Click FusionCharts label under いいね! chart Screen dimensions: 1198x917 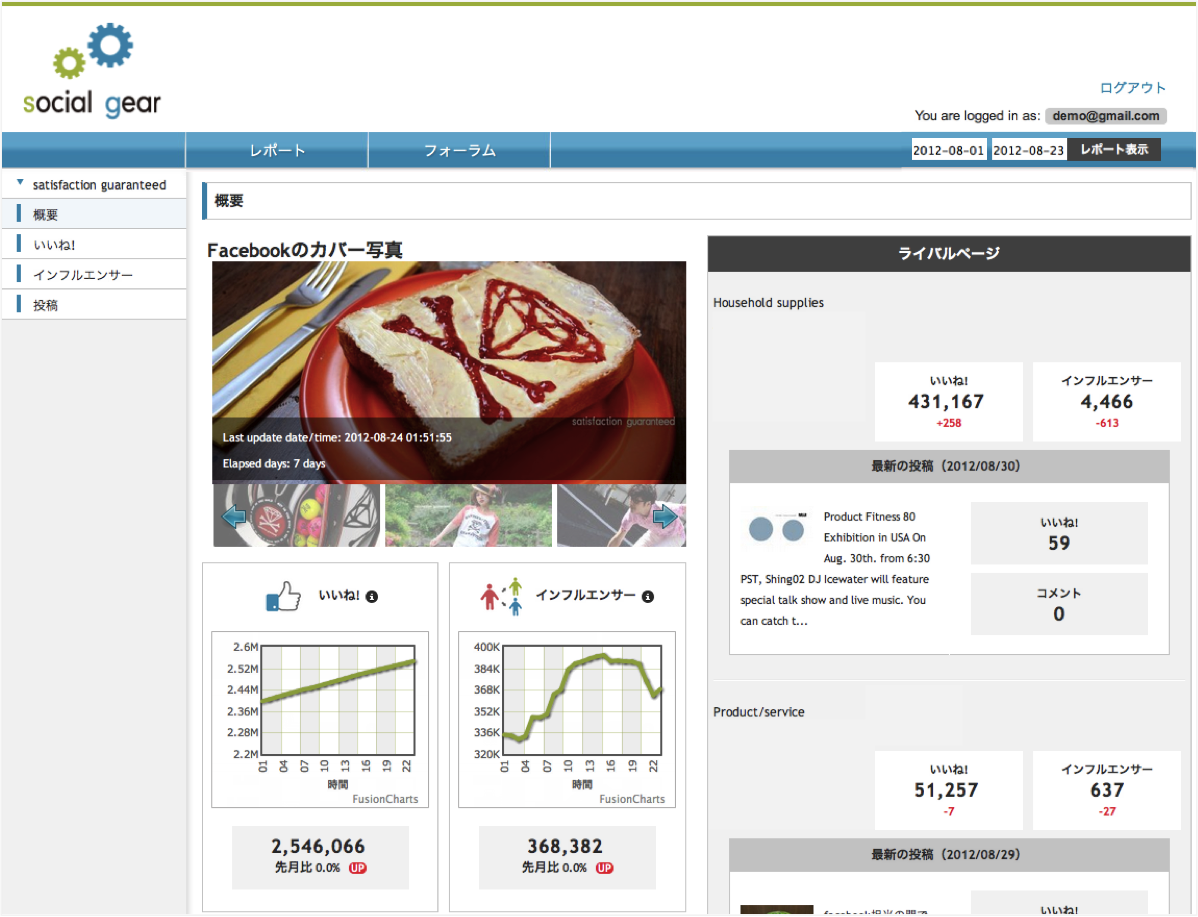point(385,799)
